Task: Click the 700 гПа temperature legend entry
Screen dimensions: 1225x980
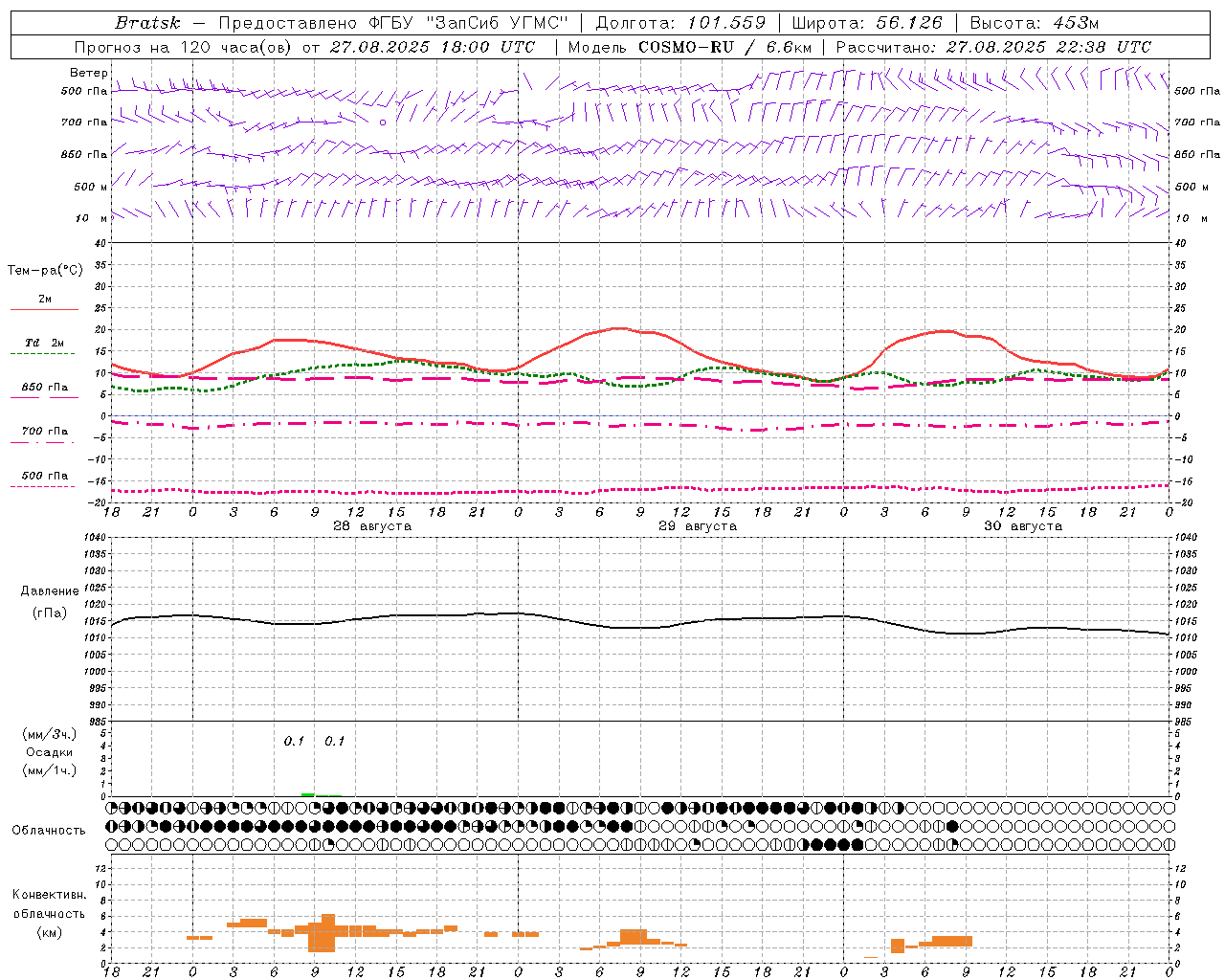Action: point(44,432)
